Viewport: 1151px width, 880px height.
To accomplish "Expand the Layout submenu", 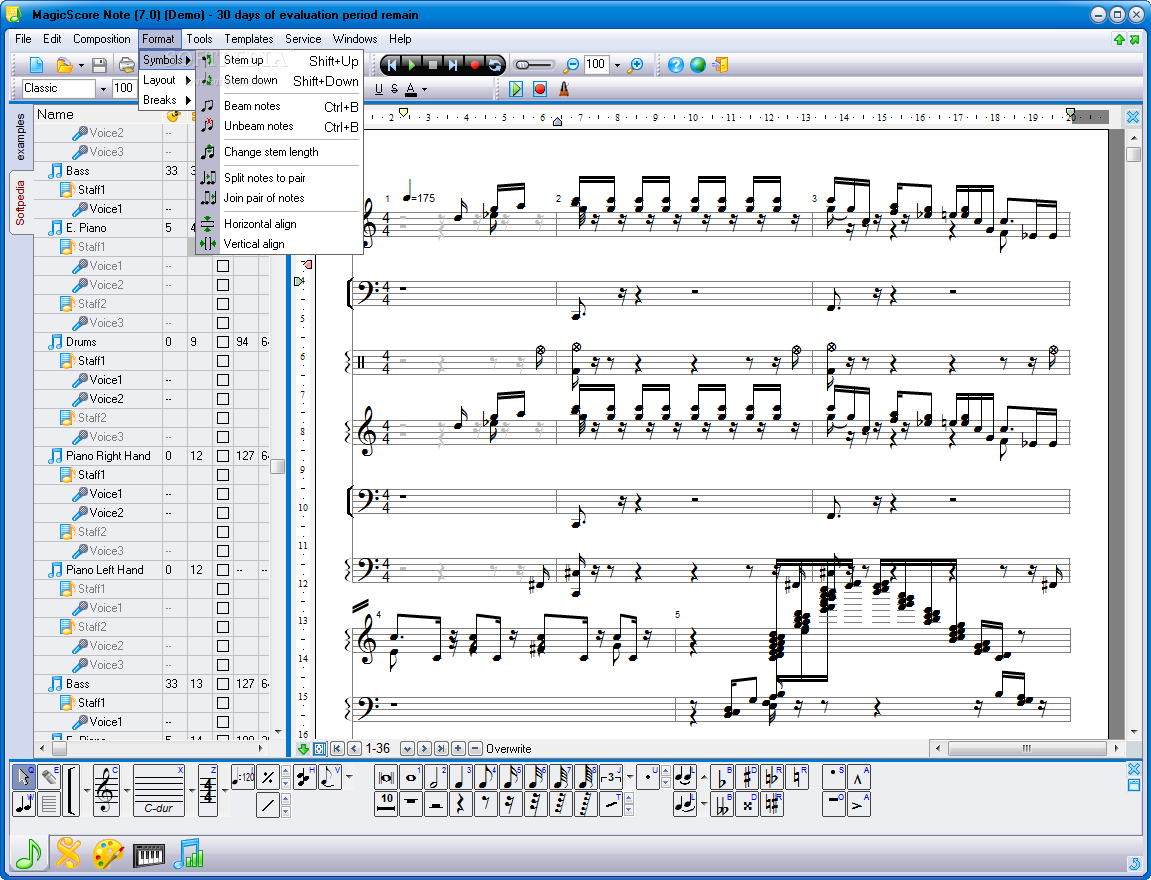I will (167, 80).
